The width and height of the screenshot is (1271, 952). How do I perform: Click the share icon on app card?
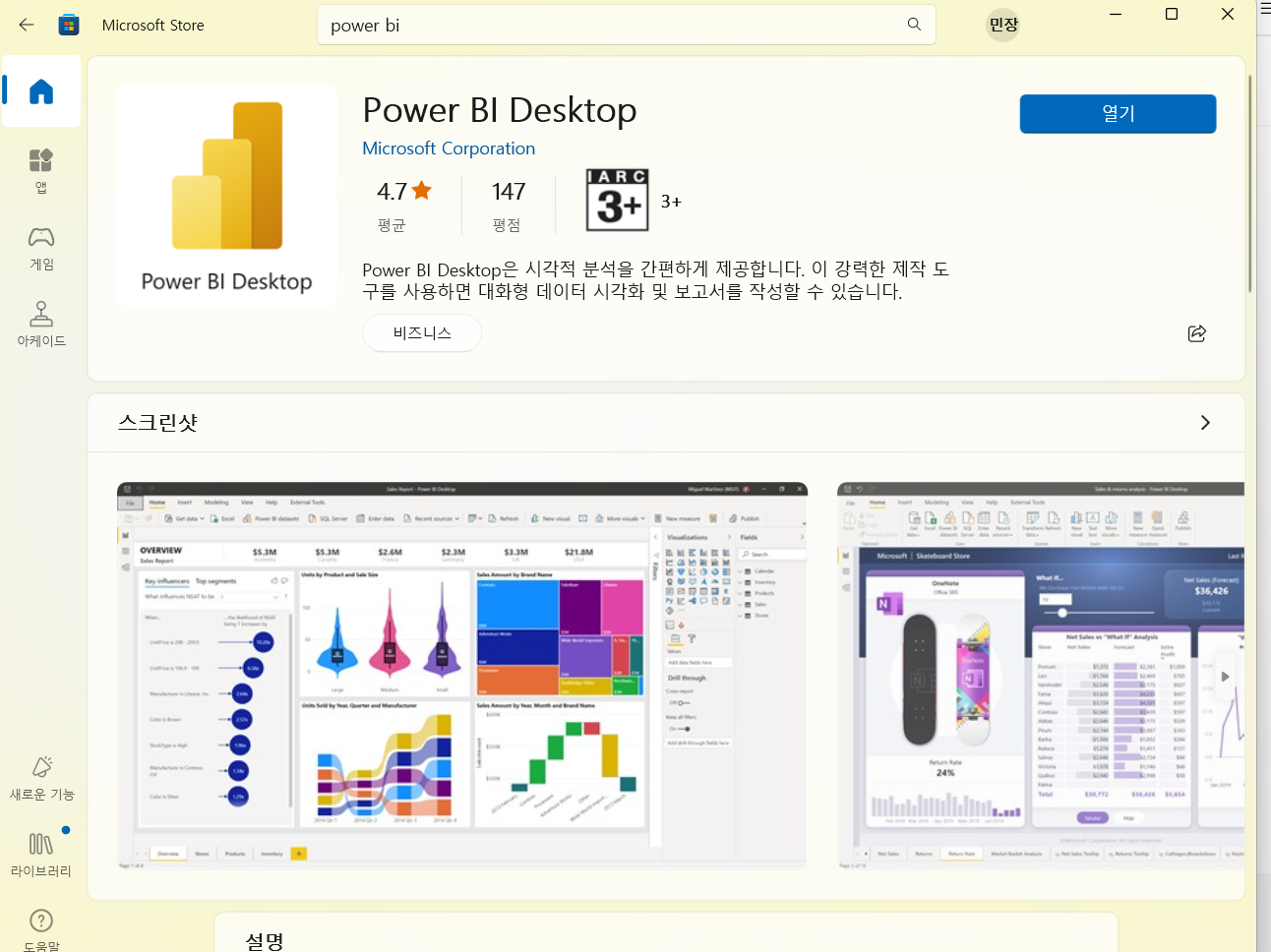pyautogui.click(x=1197, y=333)
